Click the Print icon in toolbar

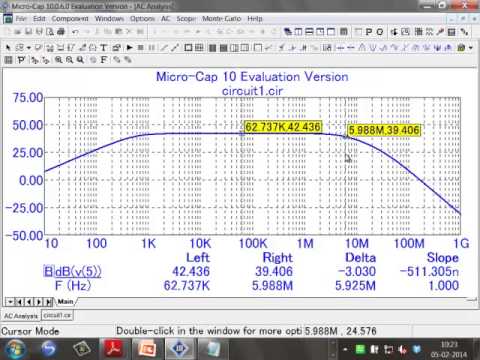pos(61,32)
